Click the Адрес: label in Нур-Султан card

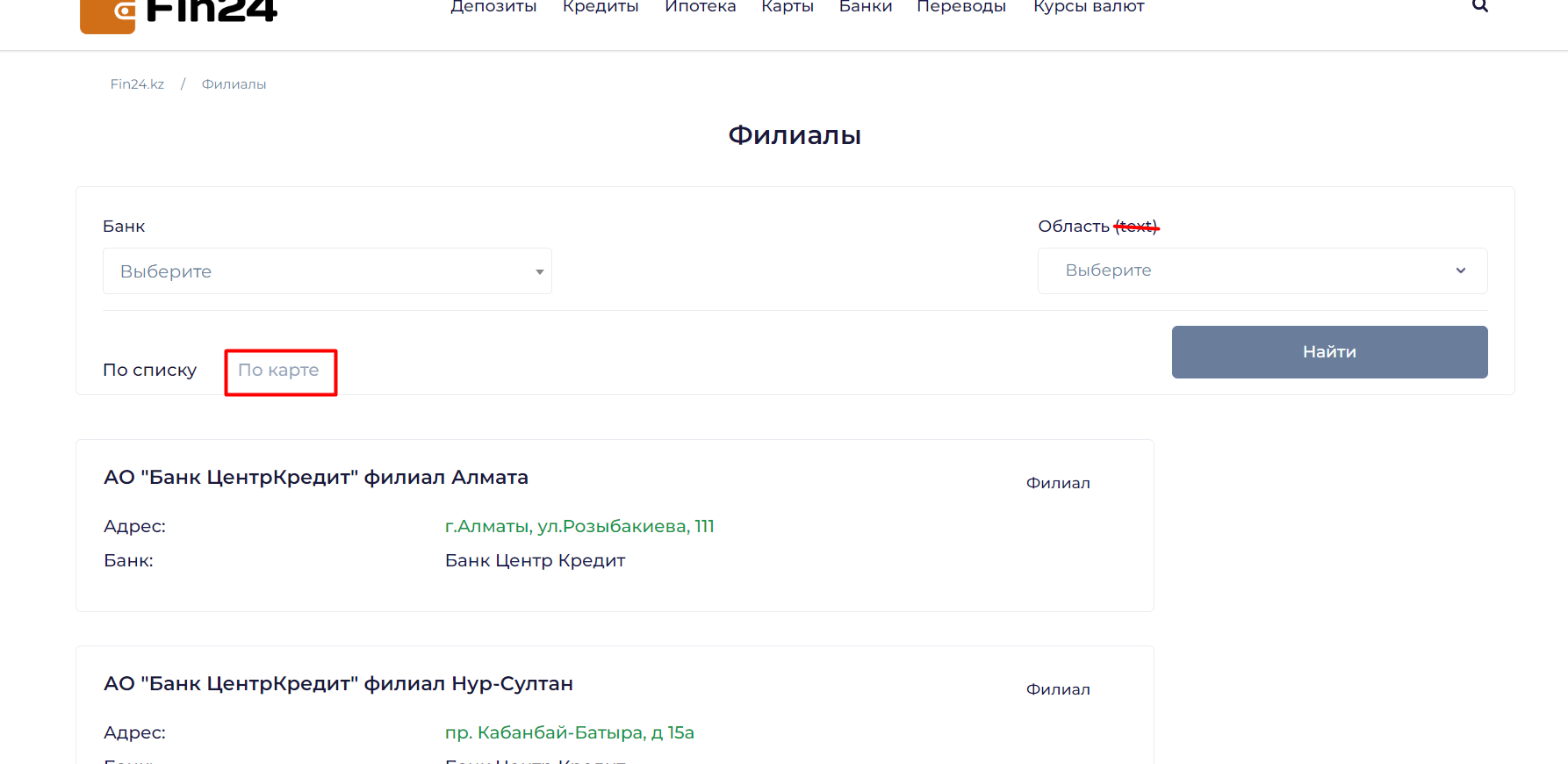coord(134,732)
